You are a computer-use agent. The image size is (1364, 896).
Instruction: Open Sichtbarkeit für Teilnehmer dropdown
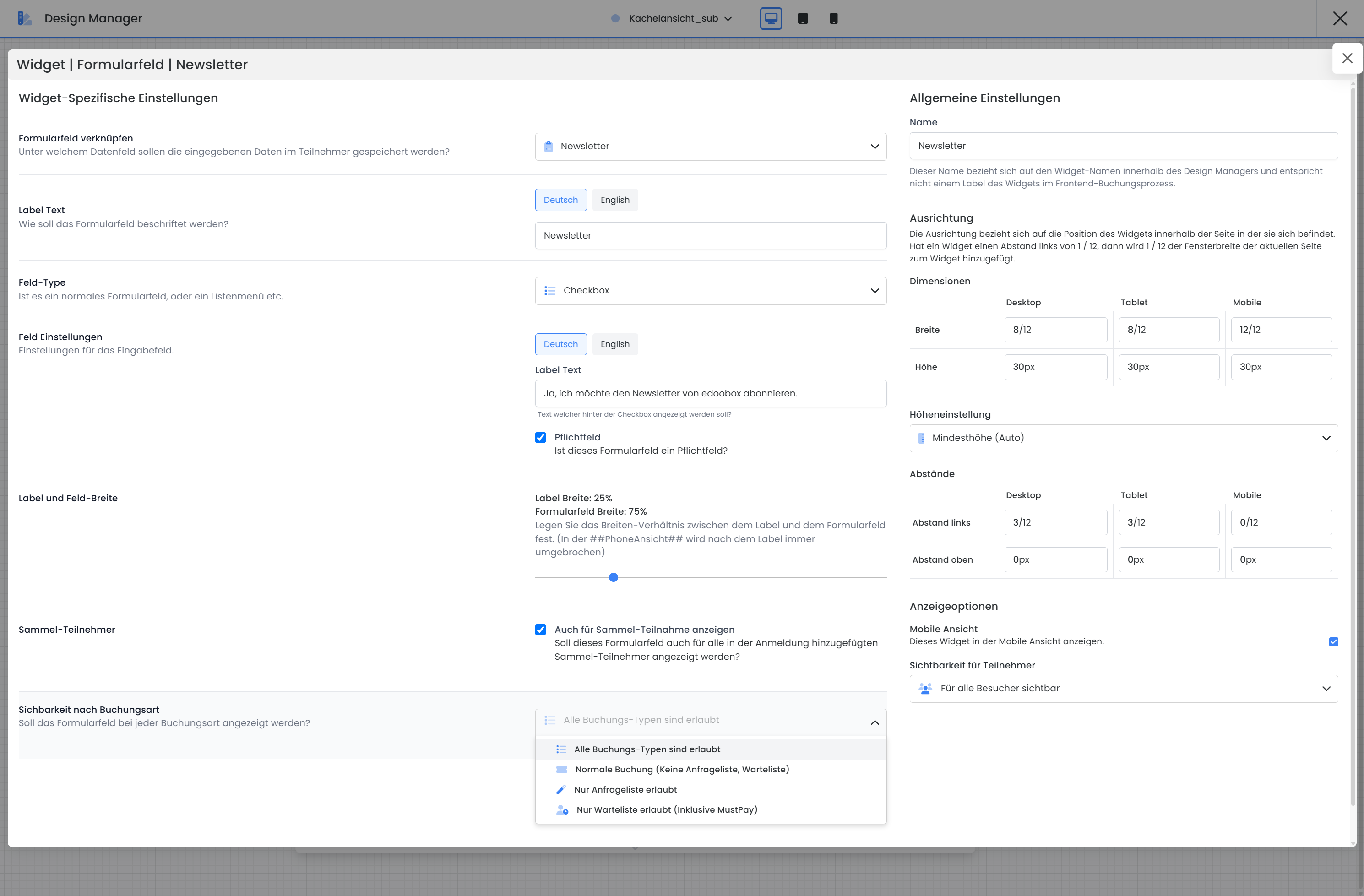1123,689
